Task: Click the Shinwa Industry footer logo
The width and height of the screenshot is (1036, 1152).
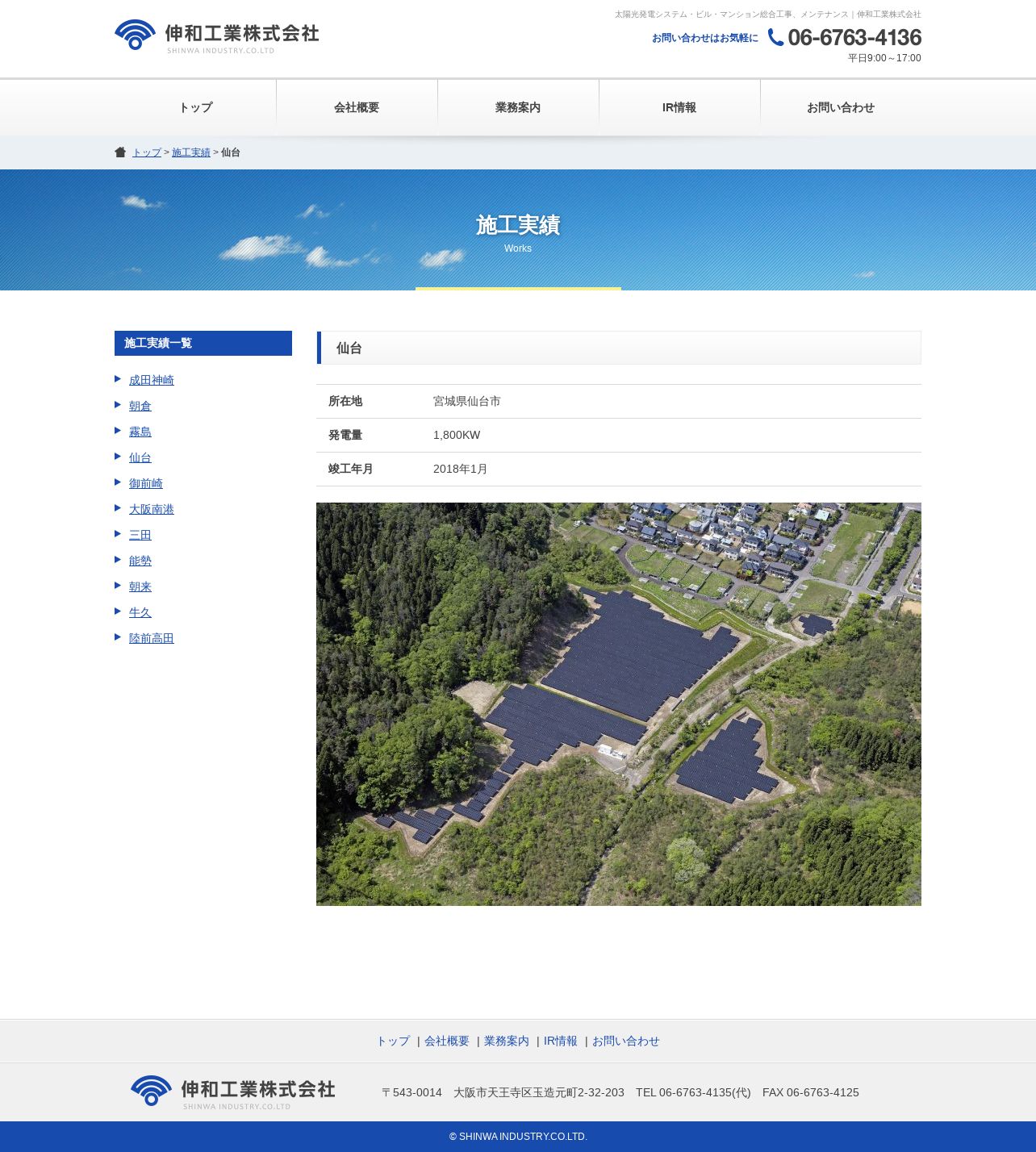Action: [x=232, y=1092]
